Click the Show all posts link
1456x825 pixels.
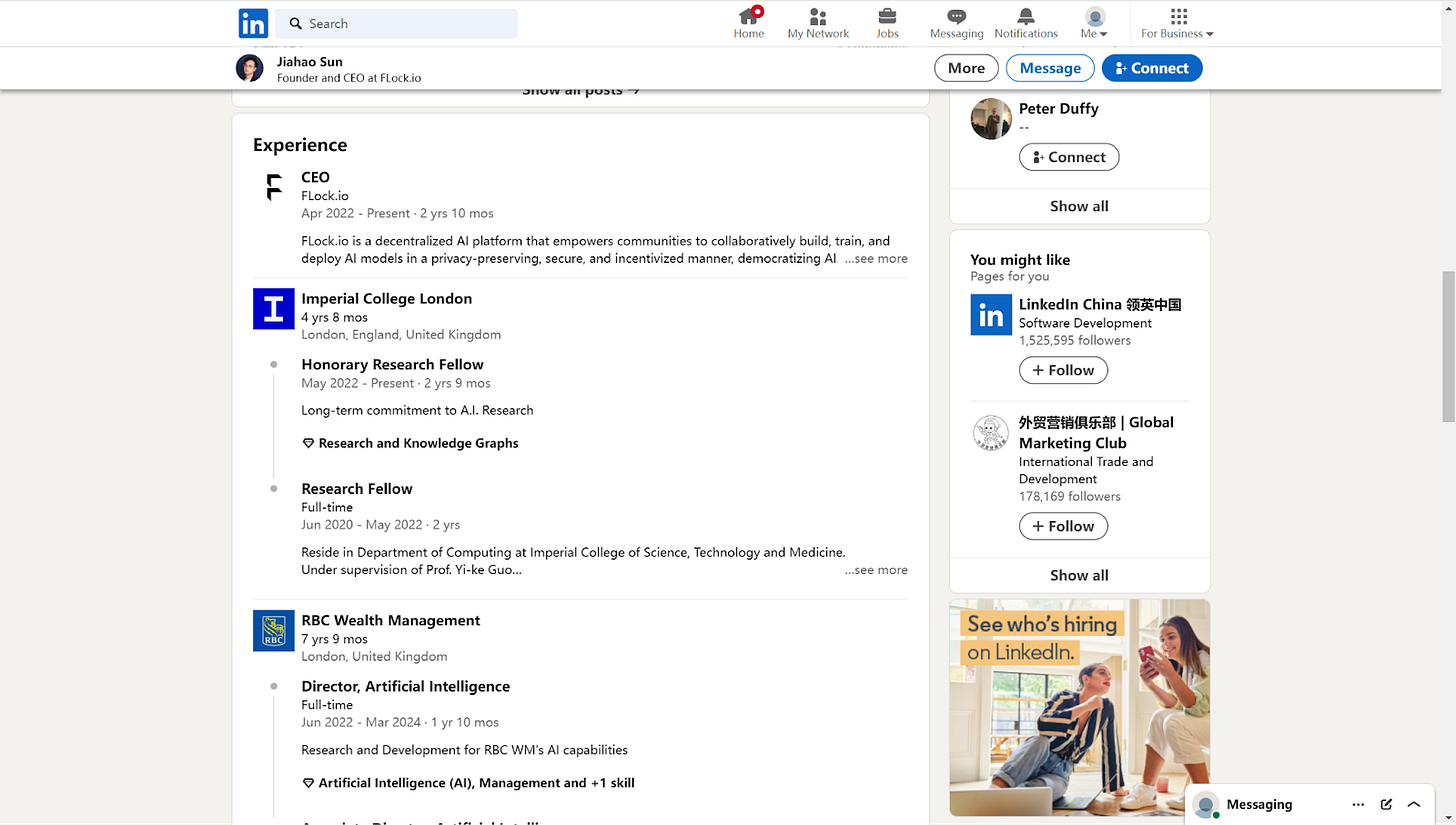(x=581, y=91)
